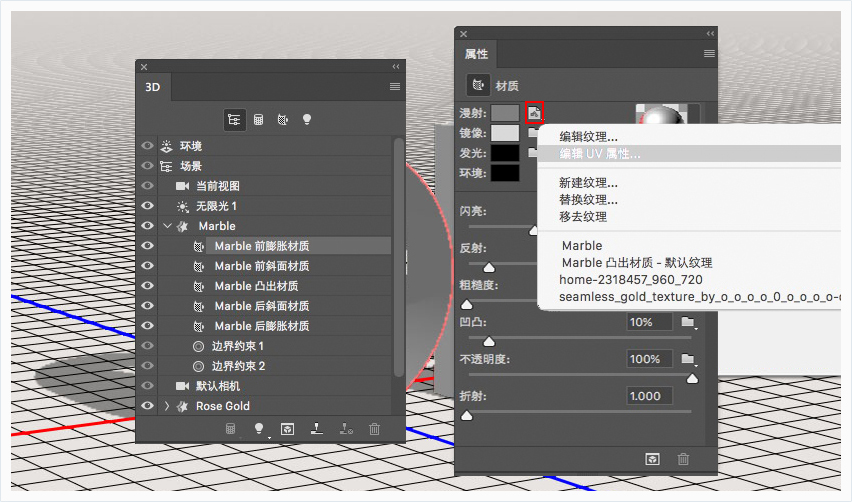Click the 发光 black color swatch
The width and height of the screenshot is (852, 502).
click(x=505, y=153)
